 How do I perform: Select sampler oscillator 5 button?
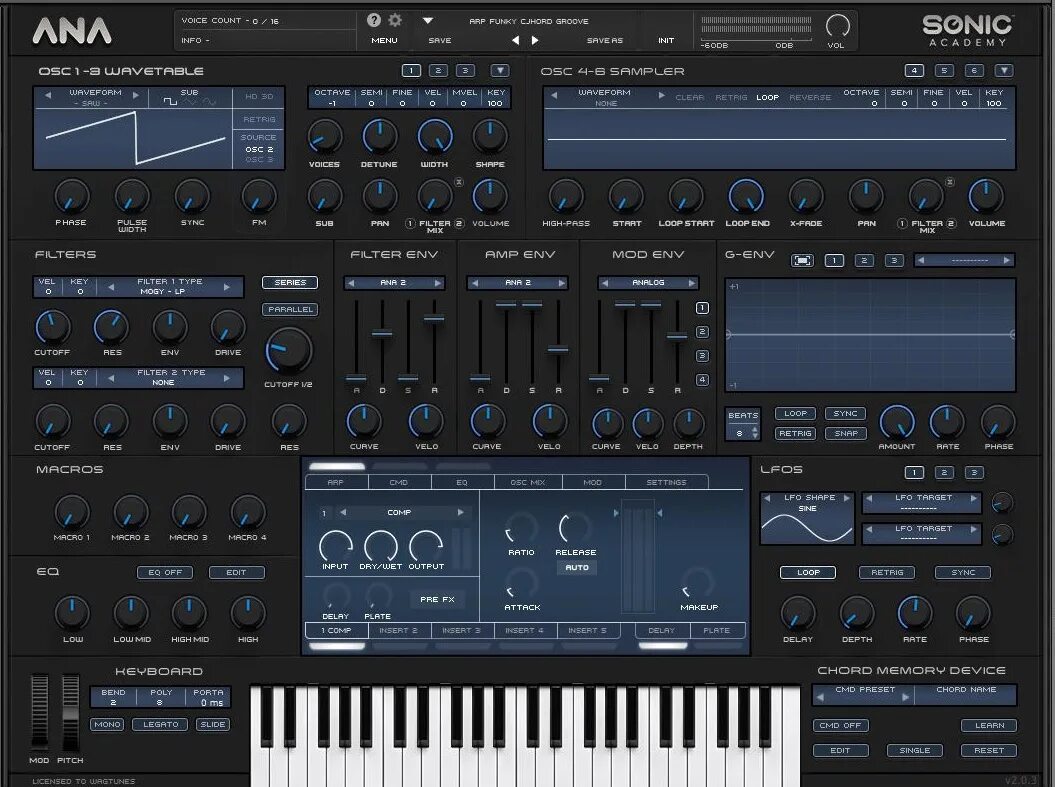click(944, 70)
